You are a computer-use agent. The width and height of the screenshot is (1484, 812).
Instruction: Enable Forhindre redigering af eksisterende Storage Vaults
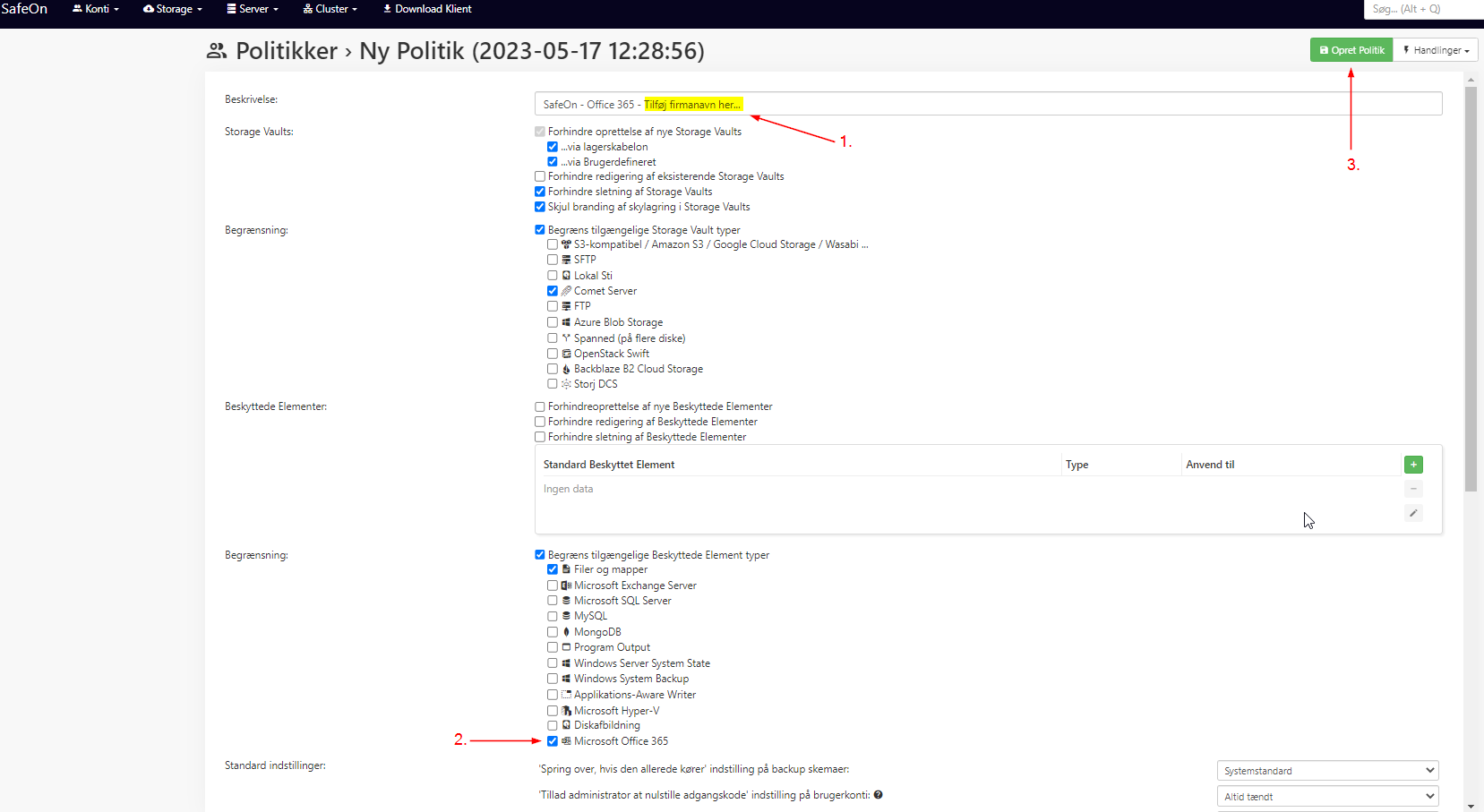click(540, 176)
